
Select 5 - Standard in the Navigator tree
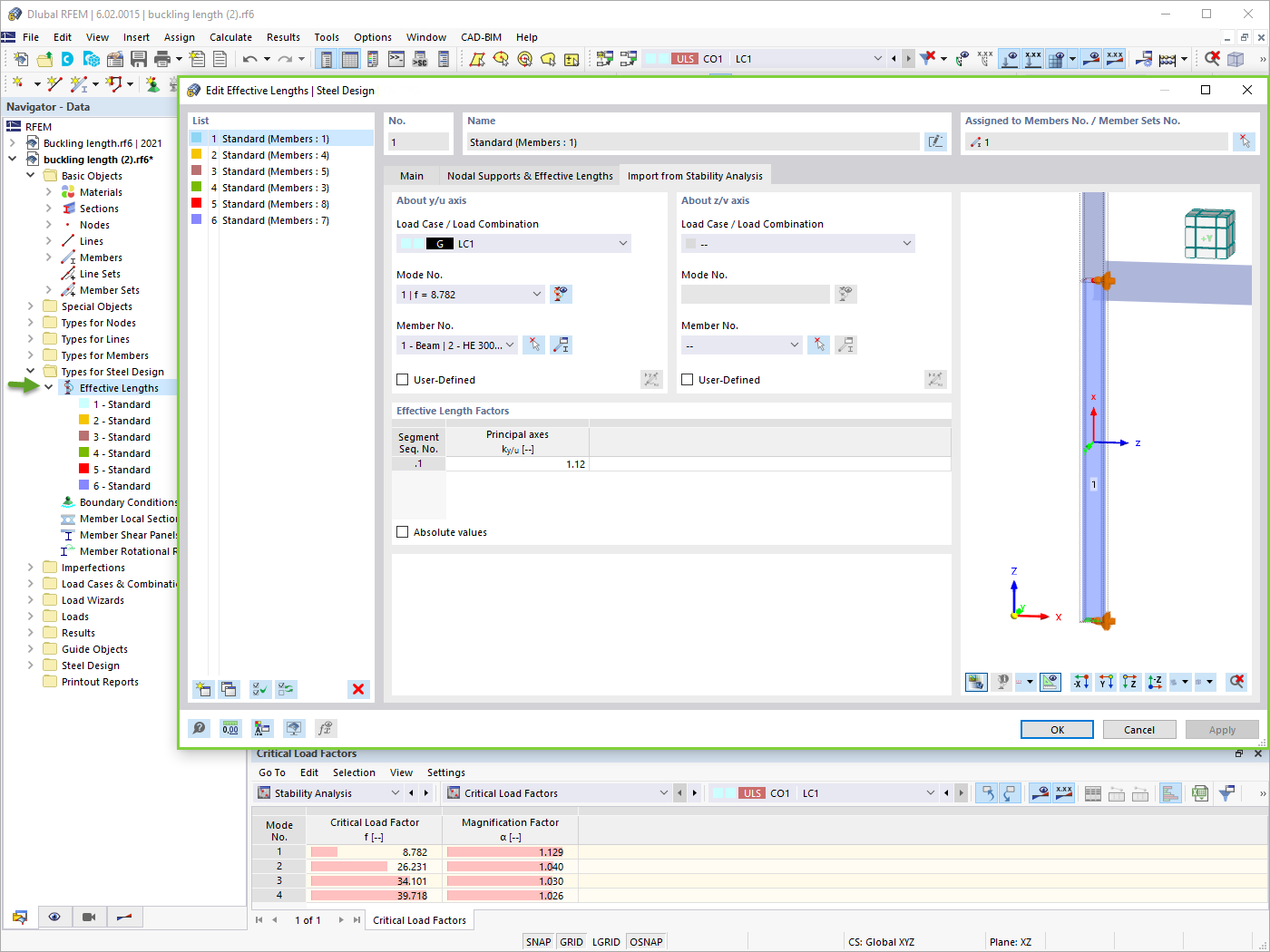[122, 470]
